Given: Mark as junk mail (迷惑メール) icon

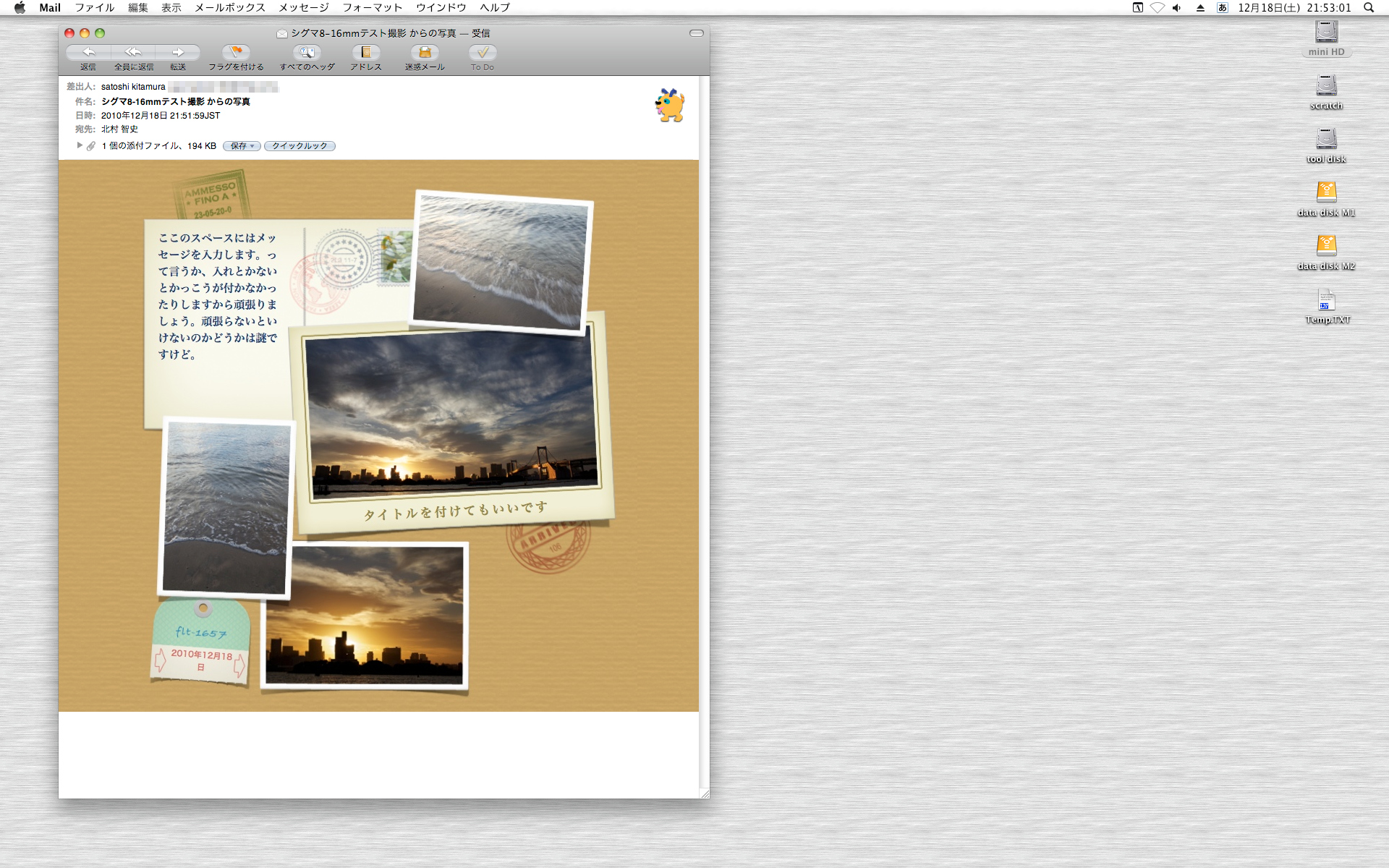Looking at the screenshot, I should pyautogui.click(x=425, y=52).
